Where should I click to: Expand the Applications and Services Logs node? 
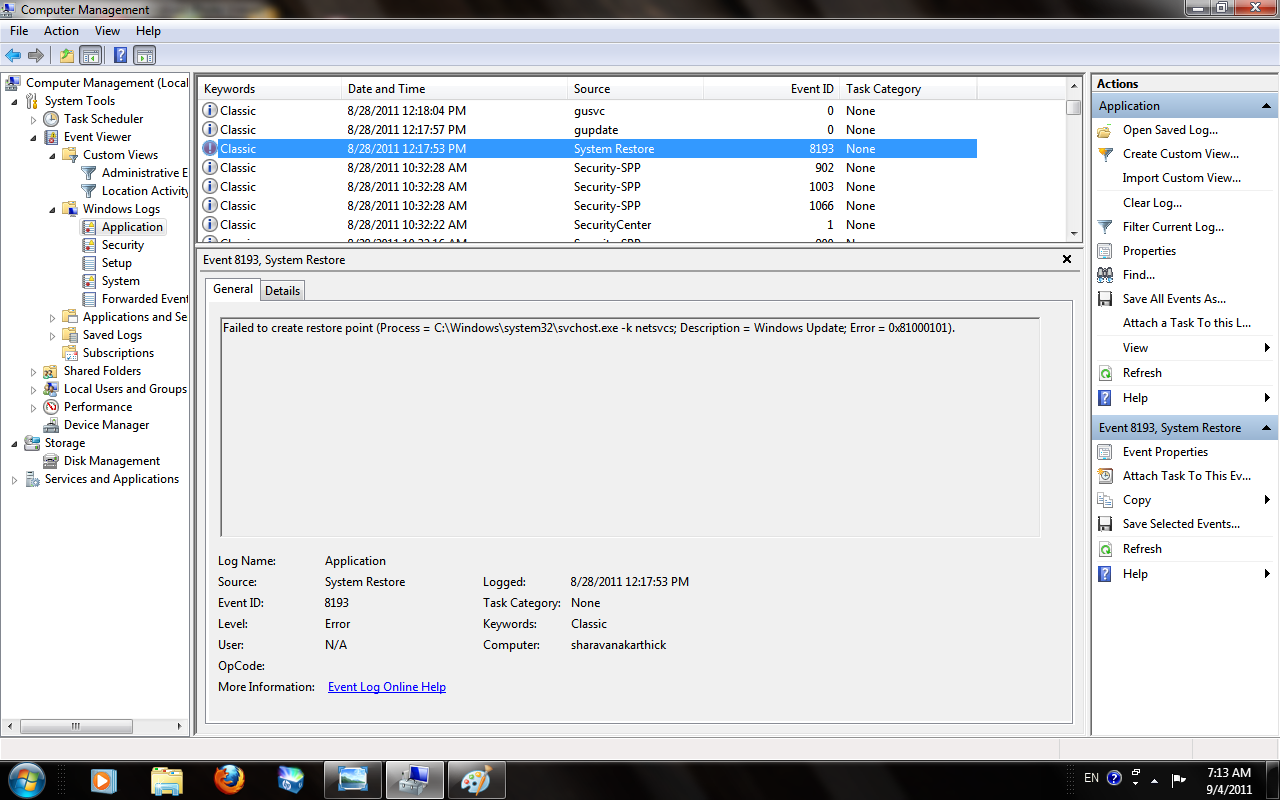[x=52, y=317]
